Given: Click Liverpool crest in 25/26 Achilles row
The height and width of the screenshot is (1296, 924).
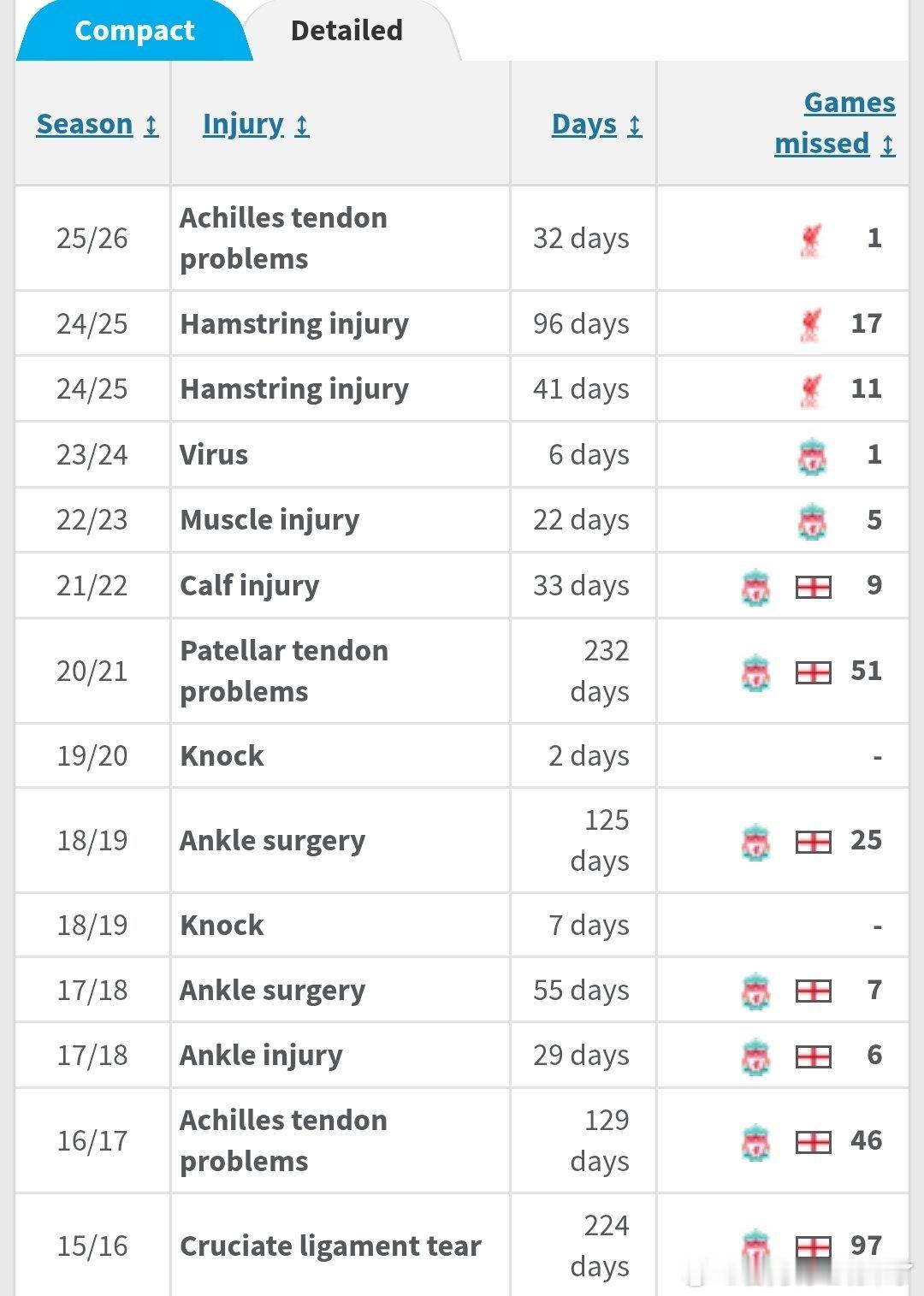Looking at the screenshot, I should pos(810,240).
